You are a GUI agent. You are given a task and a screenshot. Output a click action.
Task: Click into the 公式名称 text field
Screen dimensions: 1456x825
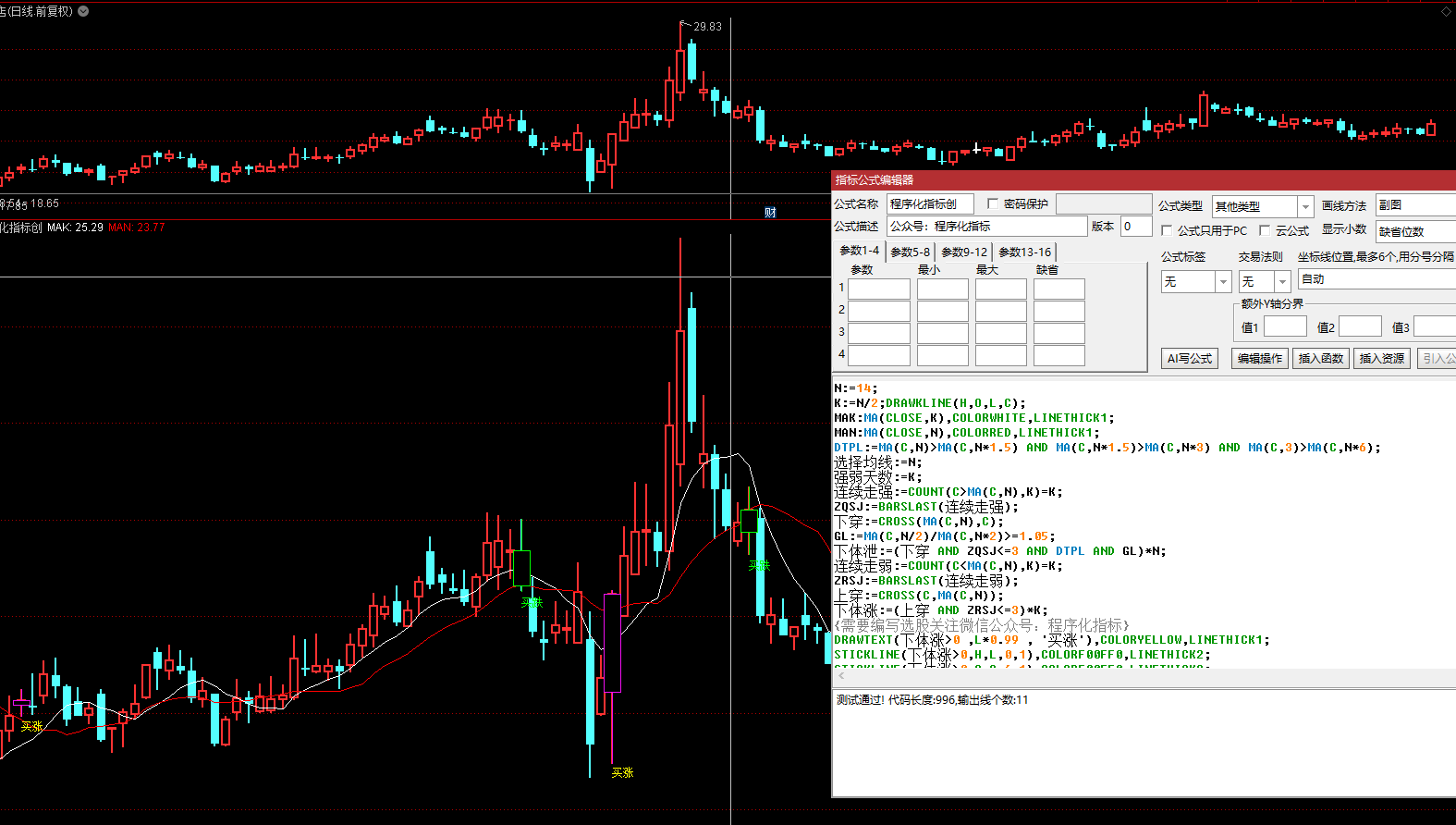929,203
